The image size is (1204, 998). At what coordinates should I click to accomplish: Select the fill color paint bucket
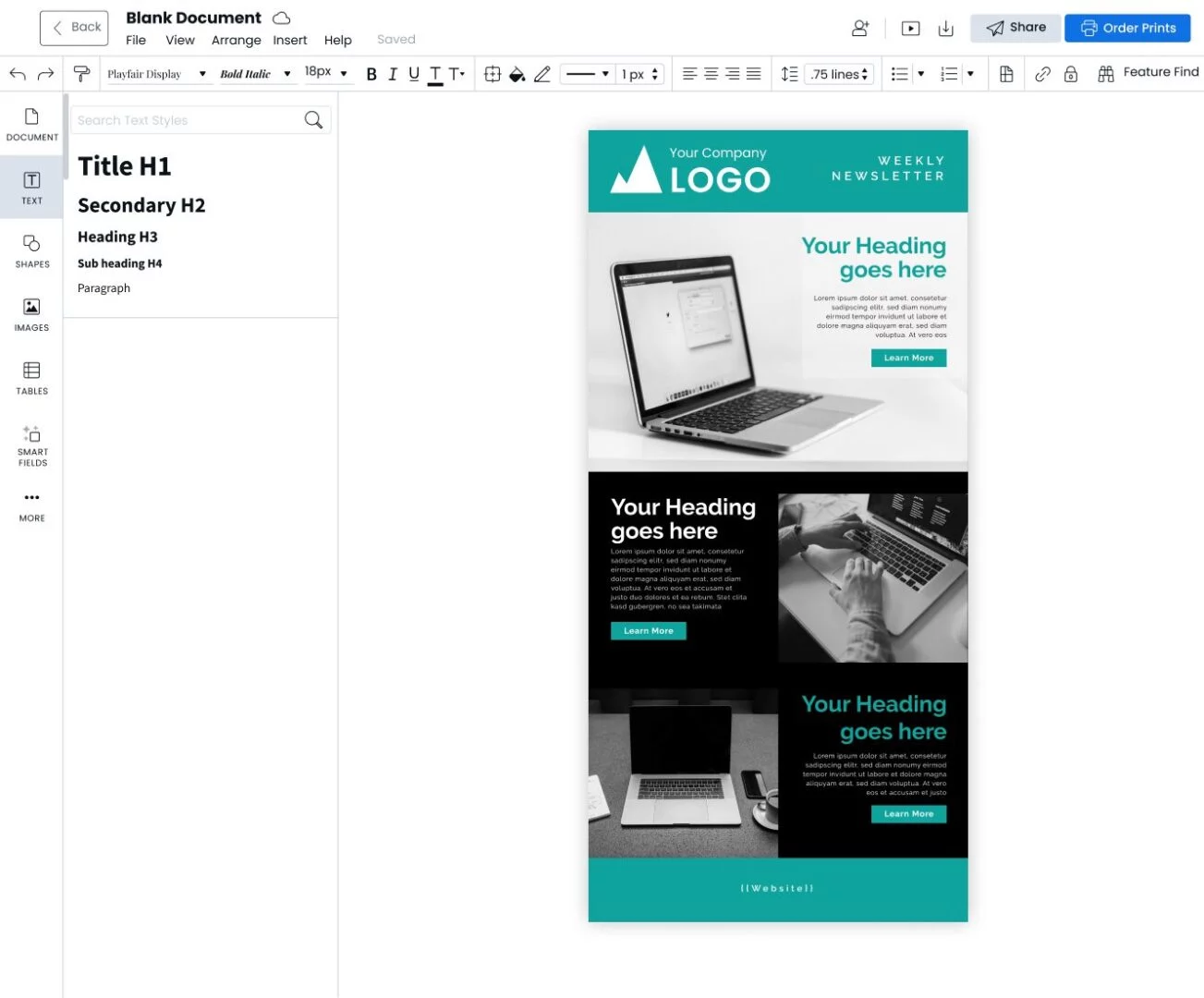point(517,74)
